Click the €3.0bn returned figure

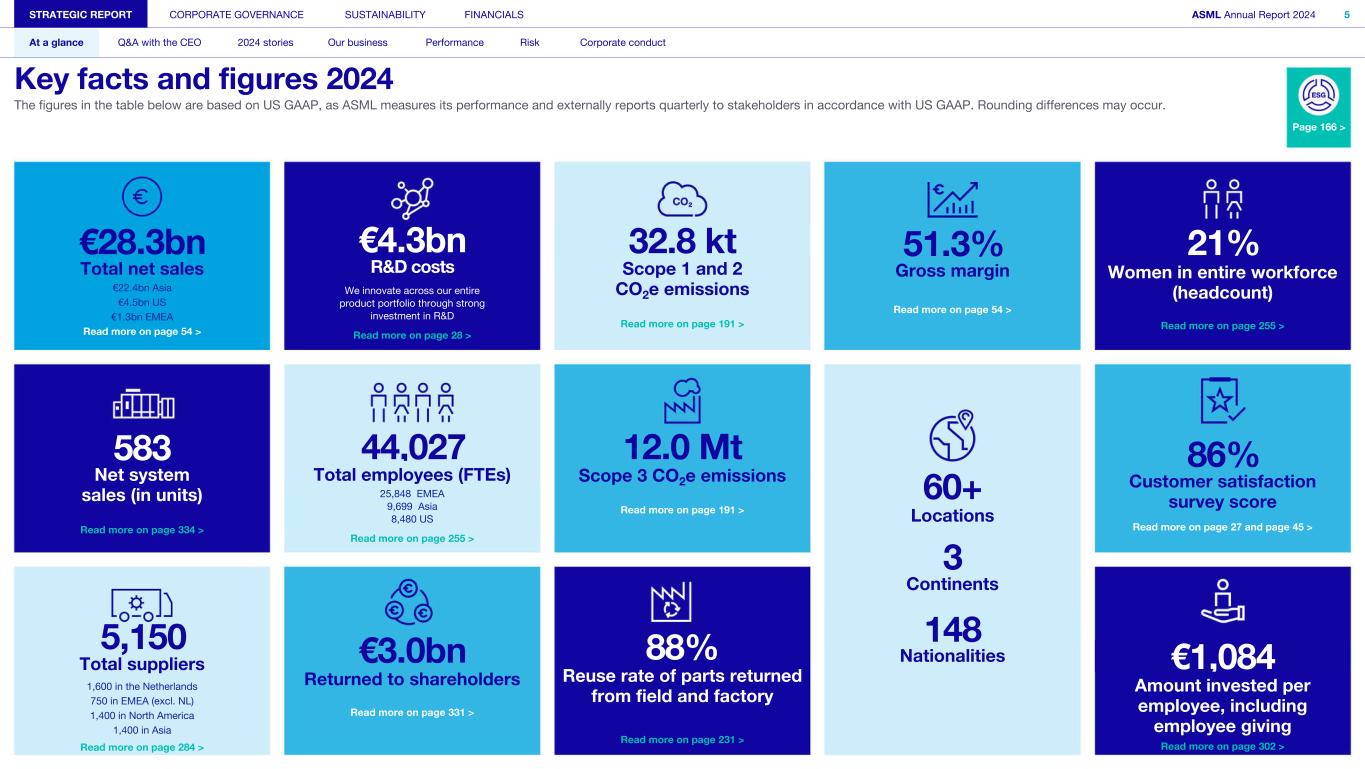412,650
